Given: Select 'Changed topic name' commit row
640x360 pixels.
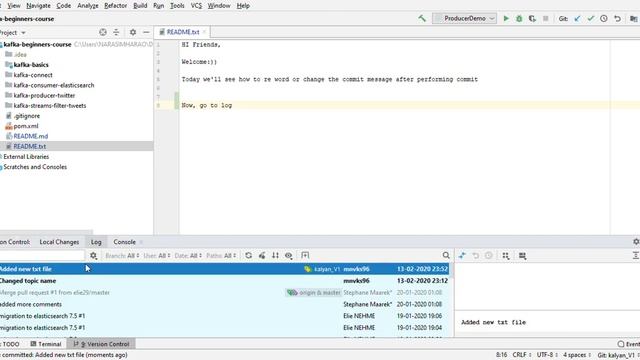Looking at the screenshot, I should [x=224, y=281].
